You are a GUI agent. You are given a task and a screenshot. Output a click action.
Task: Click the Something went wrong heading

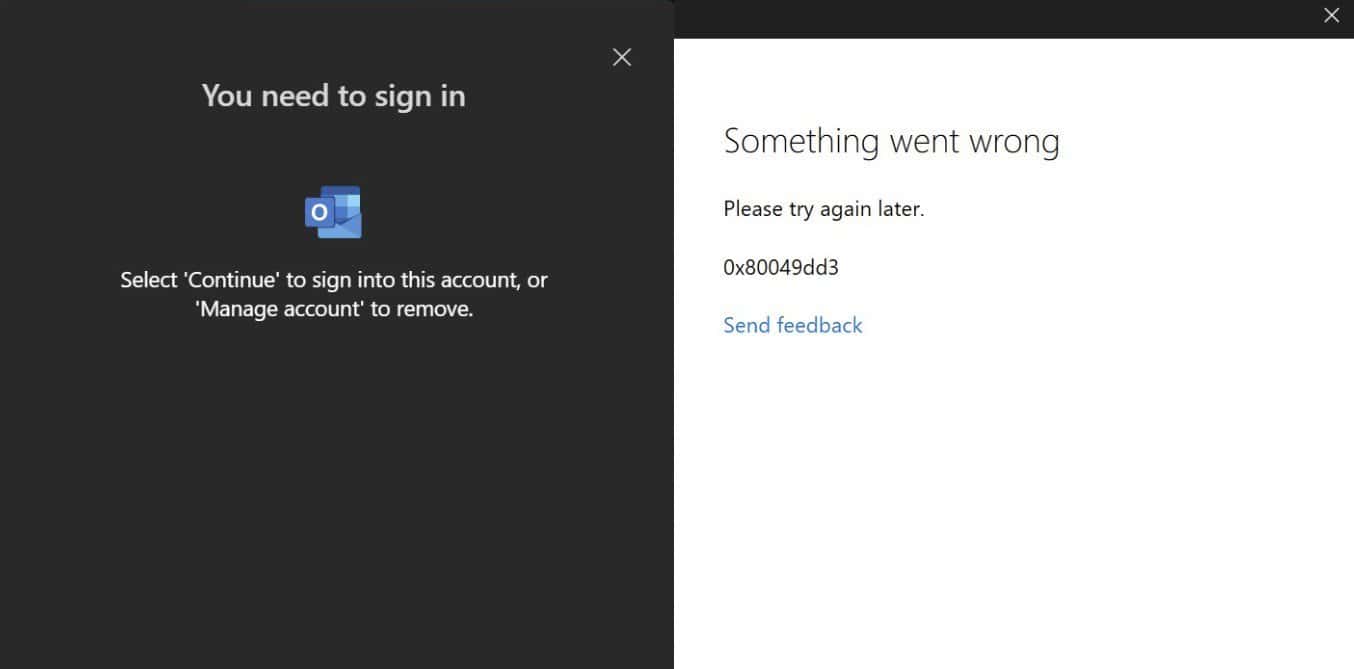point(891,140)
